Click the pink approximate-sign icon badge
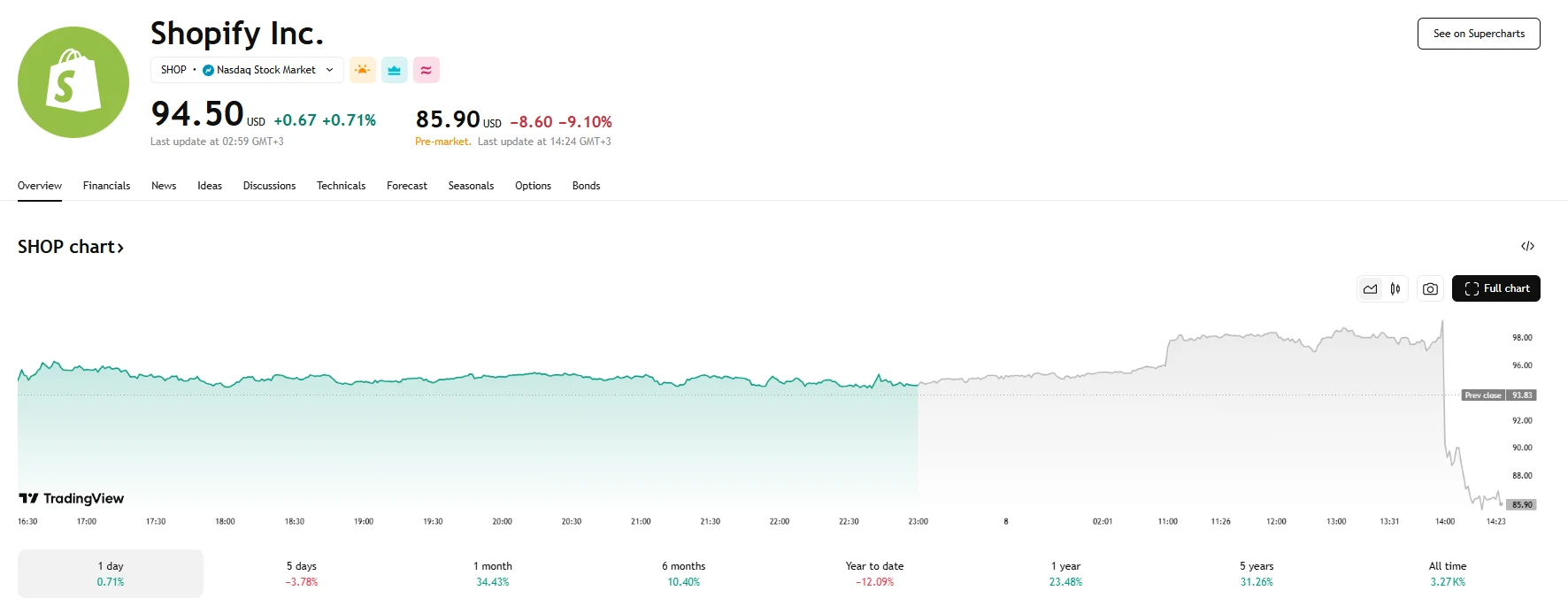Screen dimensions: 1568x606 (x=427, y=70)
